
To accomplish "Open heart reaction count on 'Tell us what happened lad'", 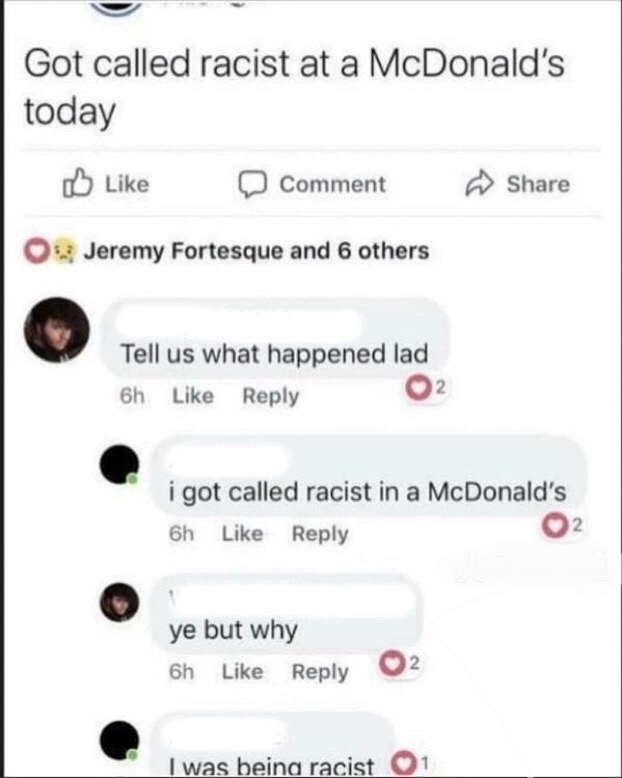I will 426,388.
